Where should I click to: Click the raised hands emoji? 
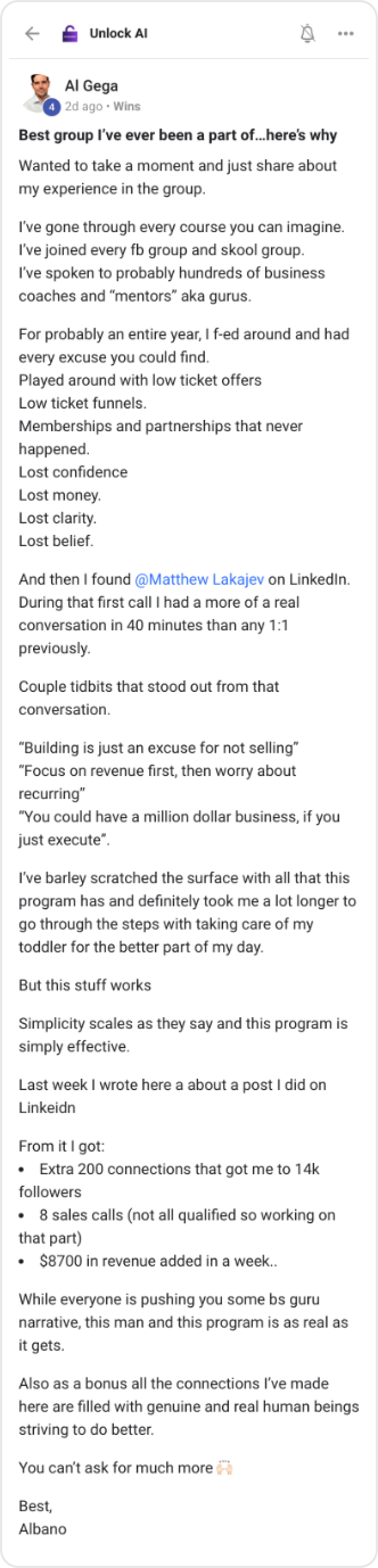coord(225,1467)
